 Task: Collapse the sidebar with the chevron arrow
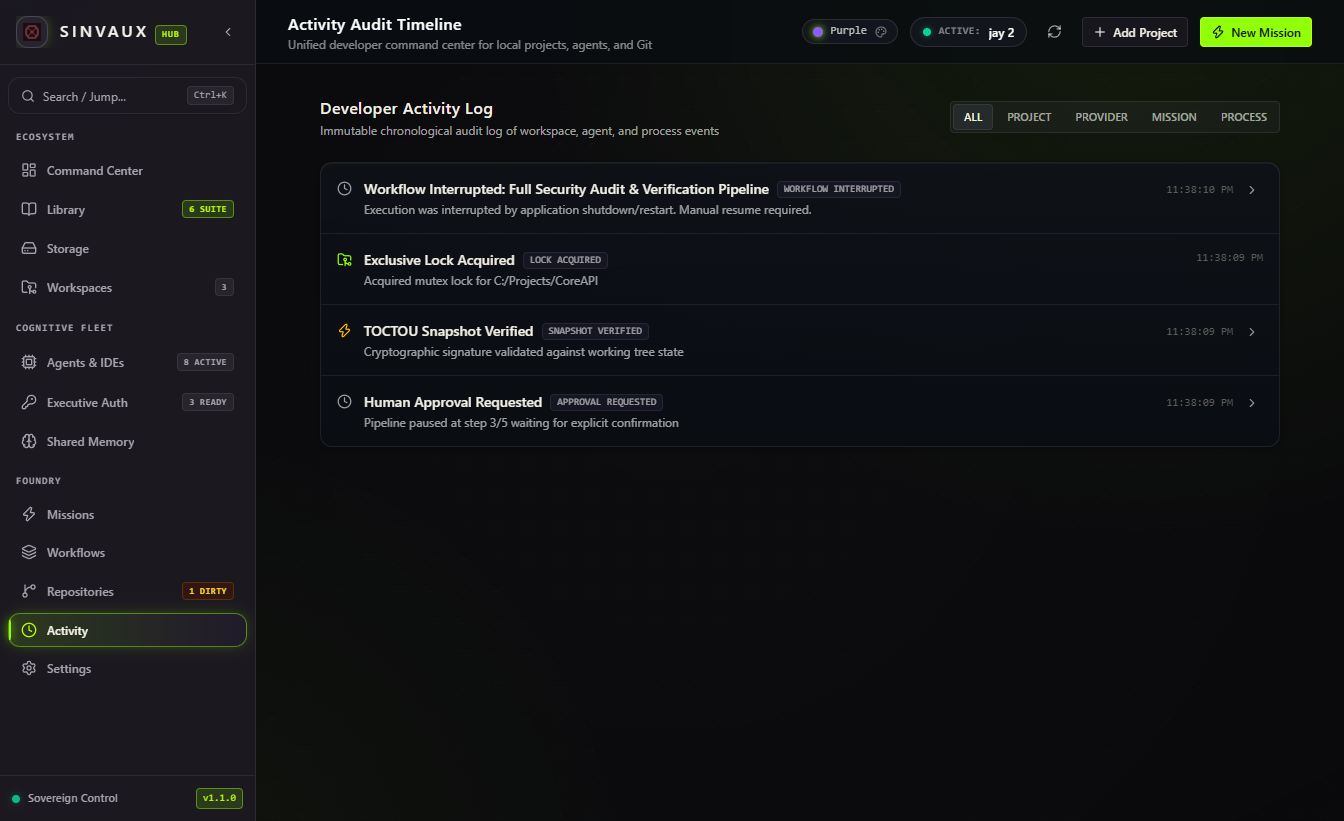[228, 32]
